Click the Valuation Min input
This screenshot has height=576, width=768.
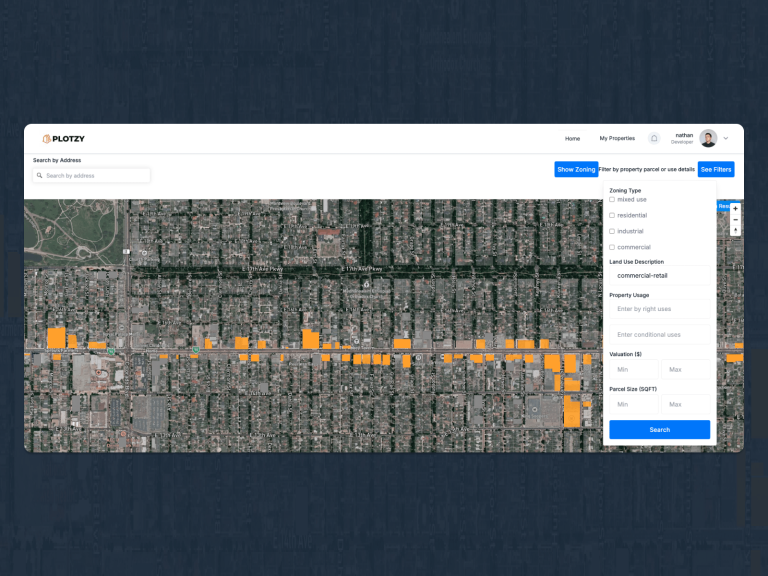pos(633,370)
